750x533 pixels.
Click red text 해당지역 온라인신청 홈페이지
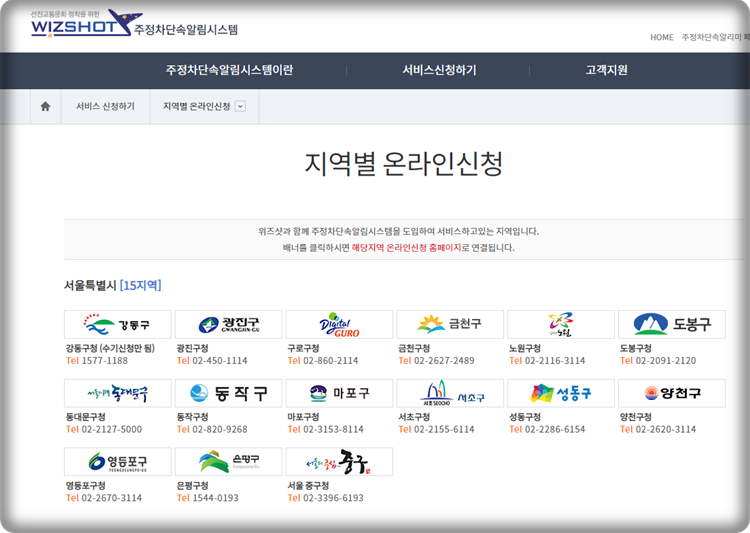point(406,248)
